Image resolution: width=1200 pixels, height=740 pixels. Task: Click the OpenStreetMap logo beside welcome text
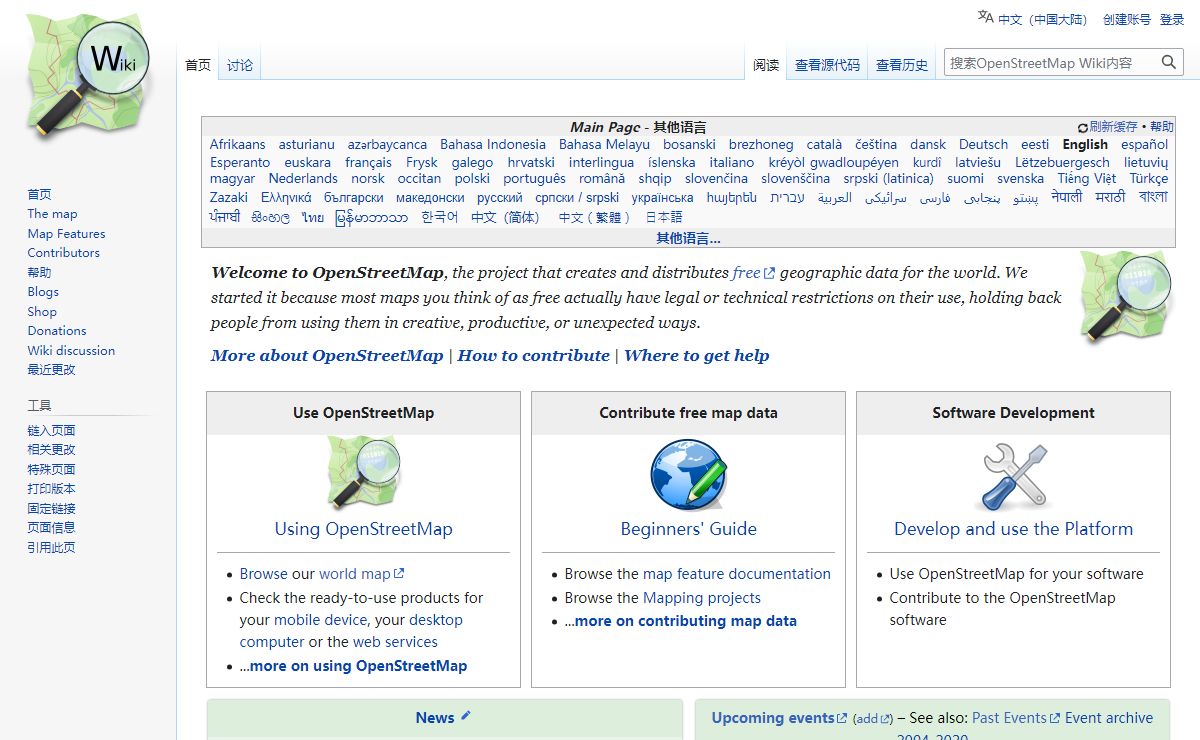click(x=1125, y=297)
